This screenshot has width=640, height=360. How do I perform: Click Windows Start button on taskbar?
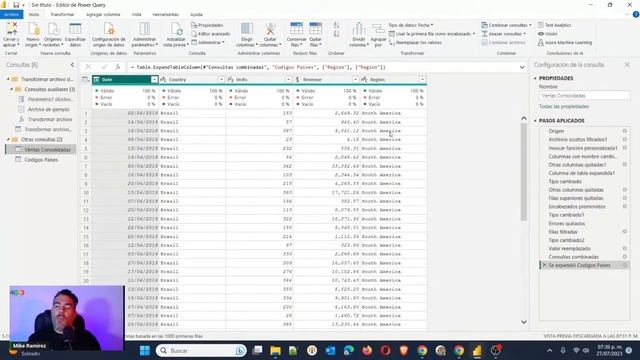pyautogui.click(x=144, y=351)
